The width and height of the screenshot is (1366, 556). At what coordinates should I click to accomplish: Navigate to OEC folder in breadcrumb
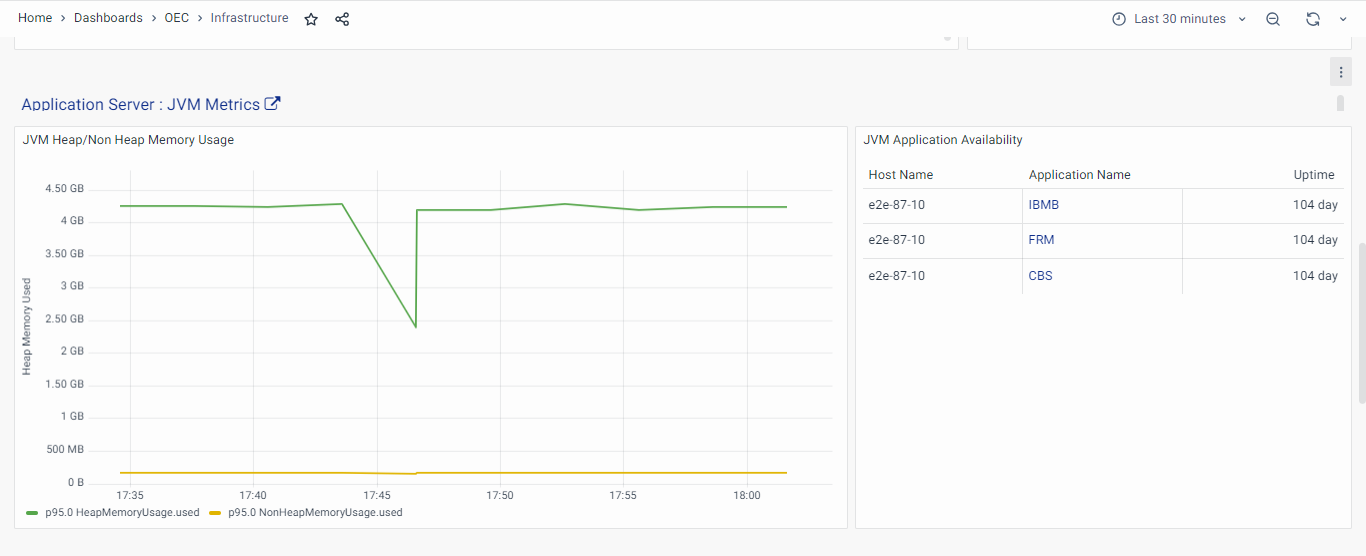(x=177, y=18)
